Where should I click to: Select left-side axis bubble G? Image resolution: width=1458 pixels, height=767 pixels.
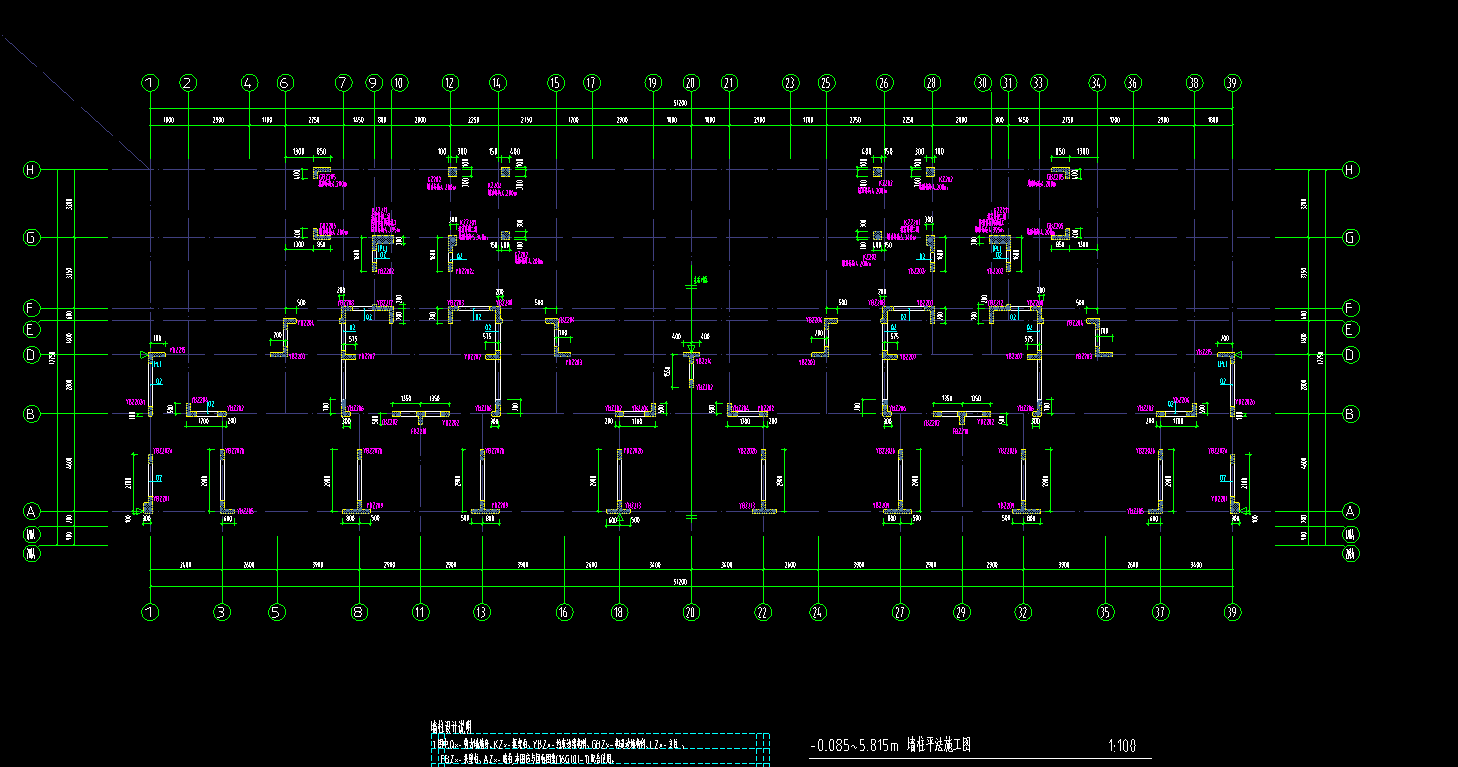click(x=31, y=238)
